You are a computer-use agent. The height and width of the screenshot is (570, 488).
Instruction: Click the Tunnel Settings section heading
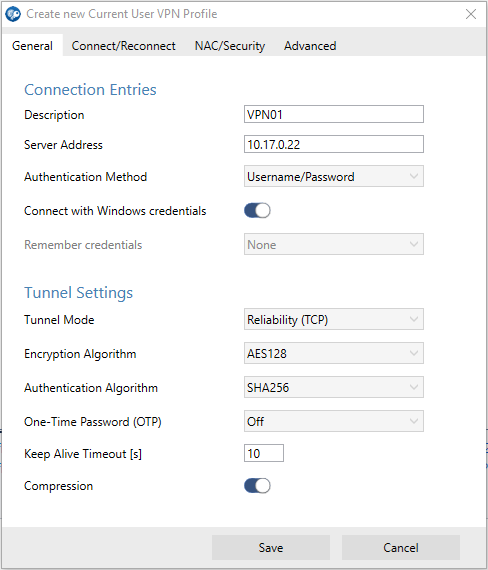tap(79, 293)
